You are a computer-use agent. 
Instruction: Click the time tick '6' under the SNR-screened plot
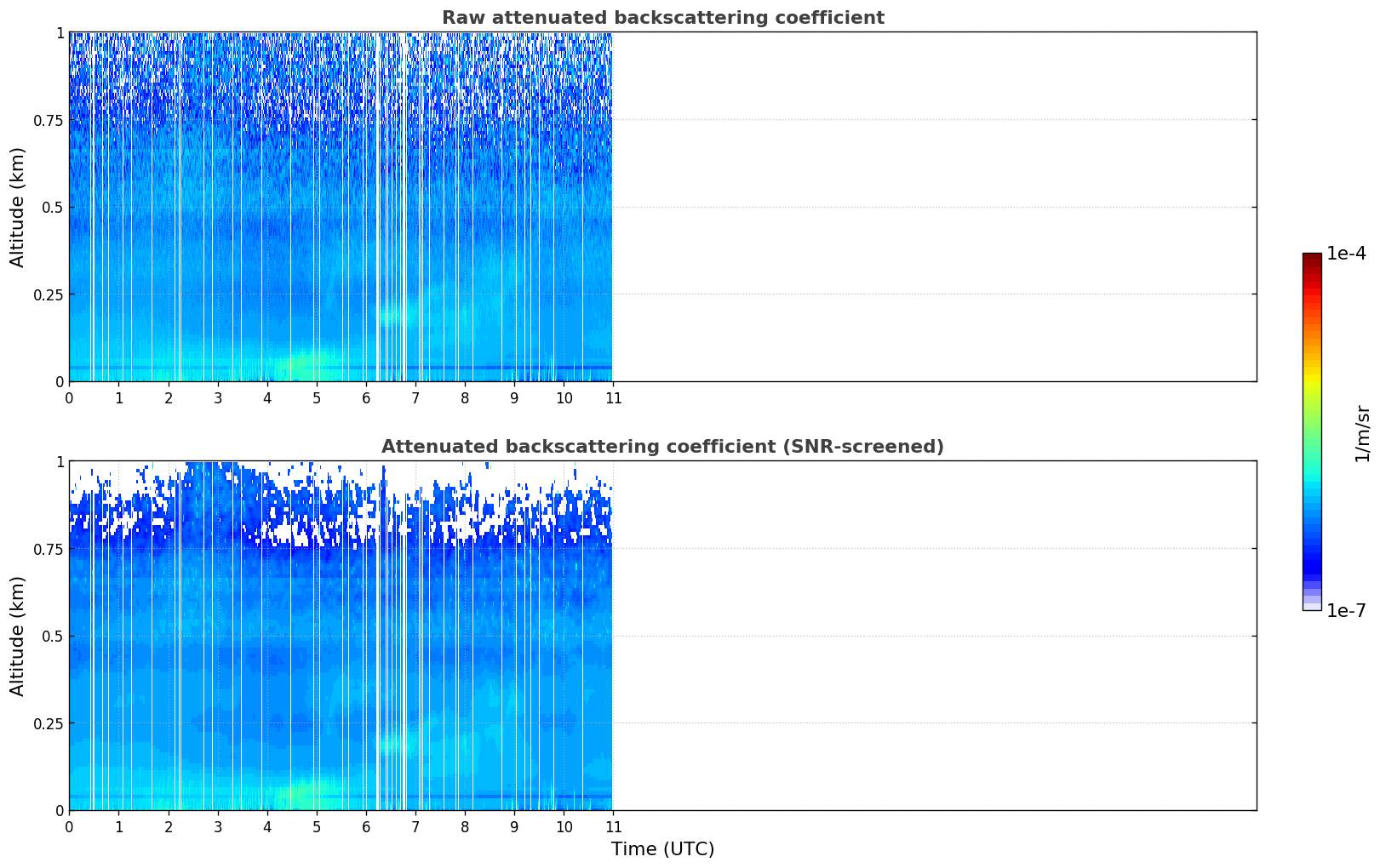coord(366,826)
